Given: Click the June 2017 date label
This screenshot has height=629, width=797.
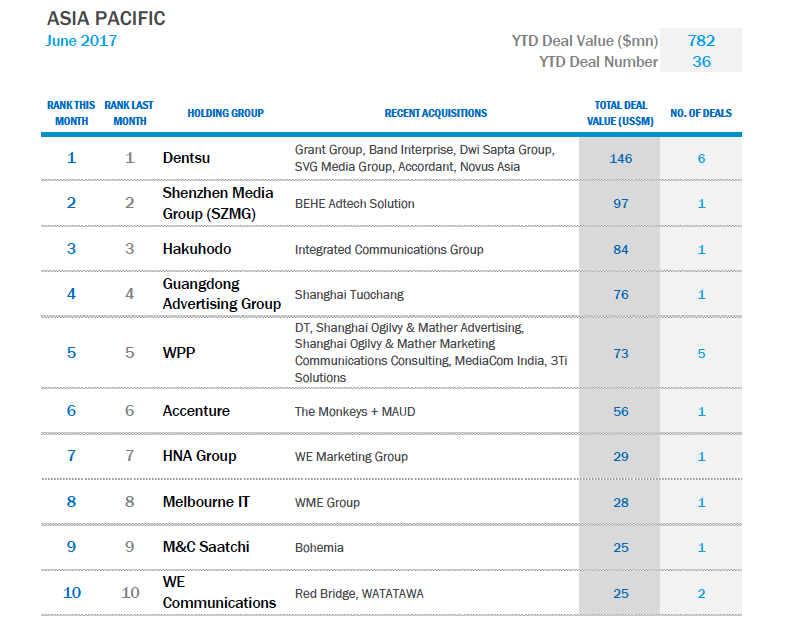Looking at the screenshot, I should pyautogui.click(x=81, y=41).
